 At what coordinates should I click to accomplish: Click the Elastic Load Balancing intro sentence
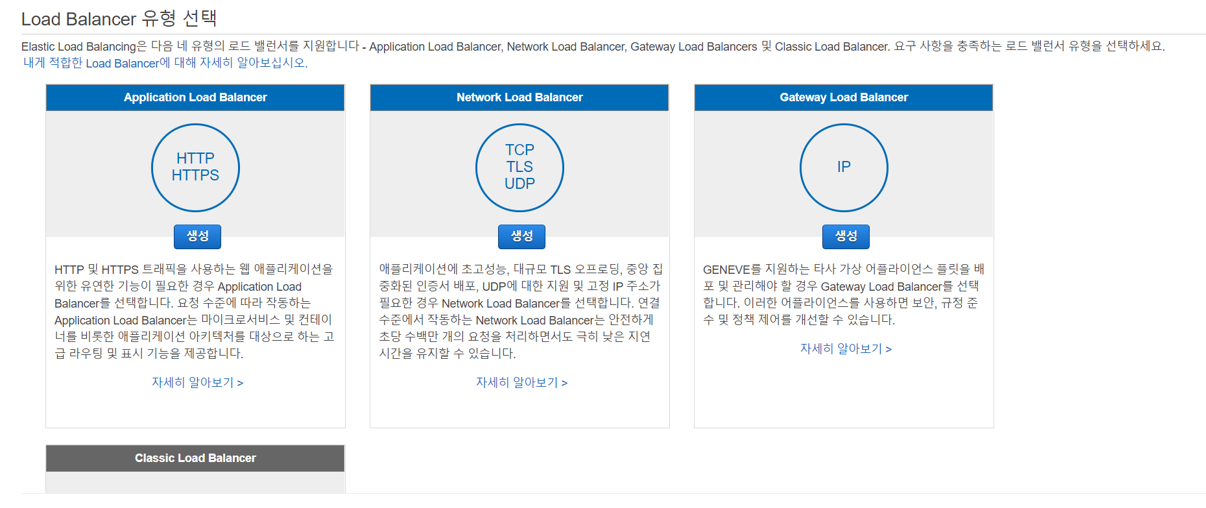pyautogui.click(x=593, y=46)
